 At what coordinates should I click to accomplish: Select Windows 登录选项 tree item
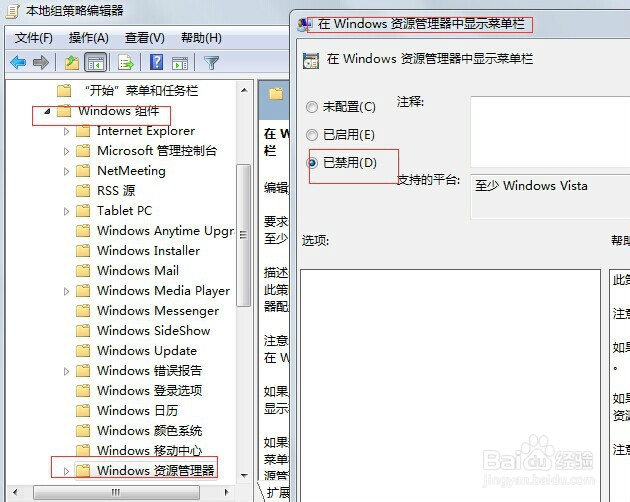[x=149, y=391]
